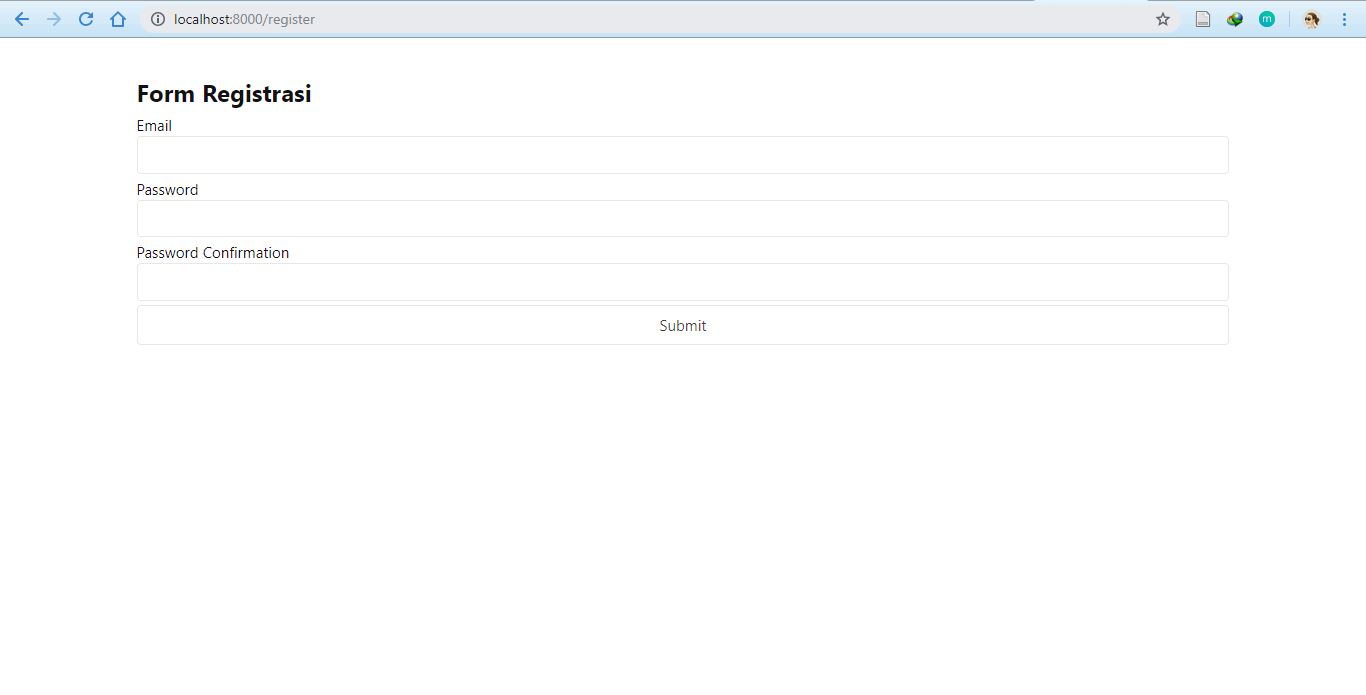Click the Password Confirmation field
The height and width of the screenshot is (695, 1366).
[x=683, y=282]
